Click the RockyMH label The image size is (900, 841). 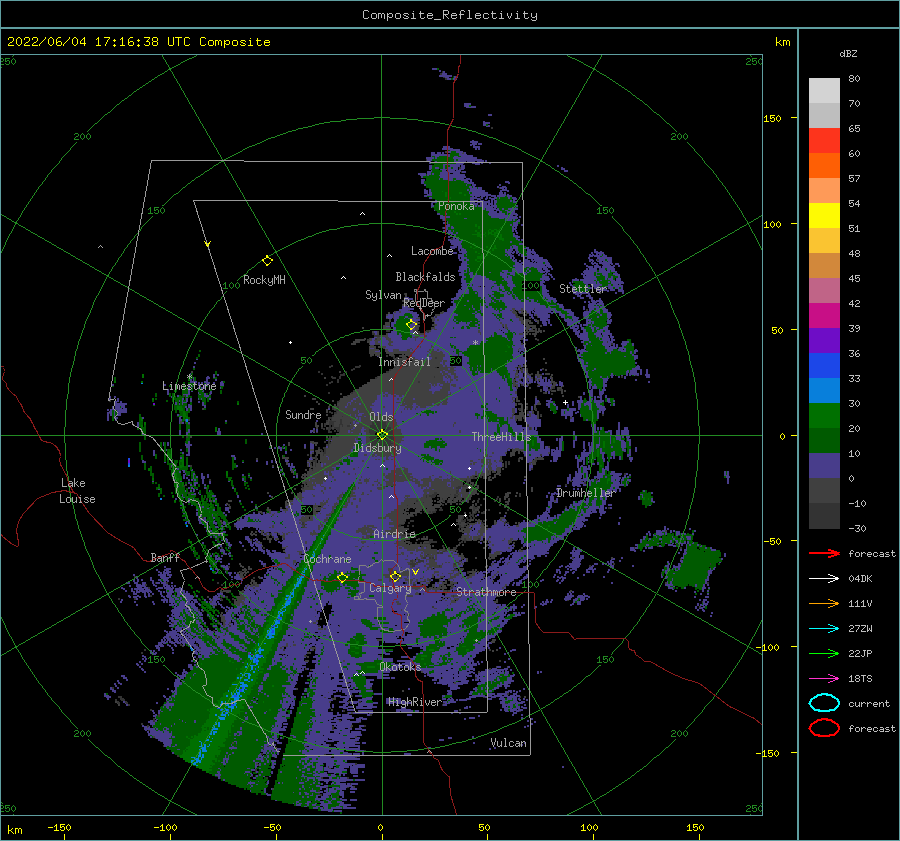click(264, 280)
